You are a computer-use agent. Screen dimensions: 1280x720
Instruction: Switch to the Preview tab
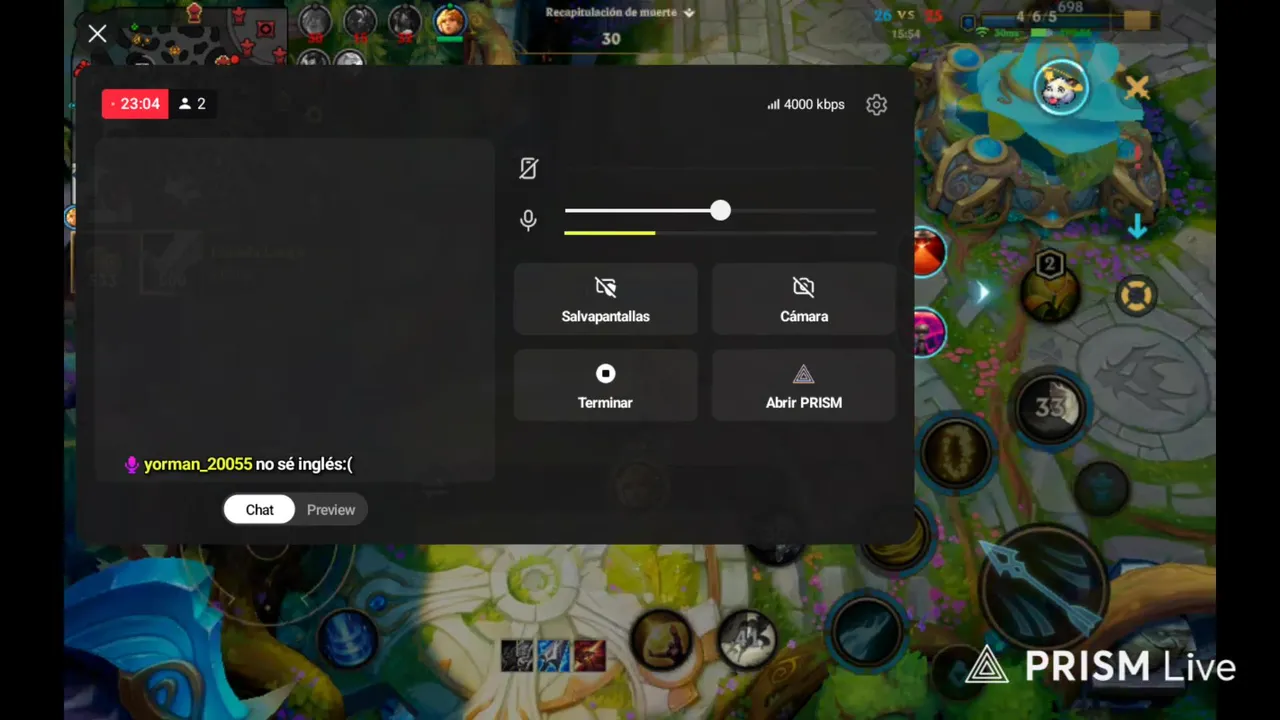coord(331,510)
